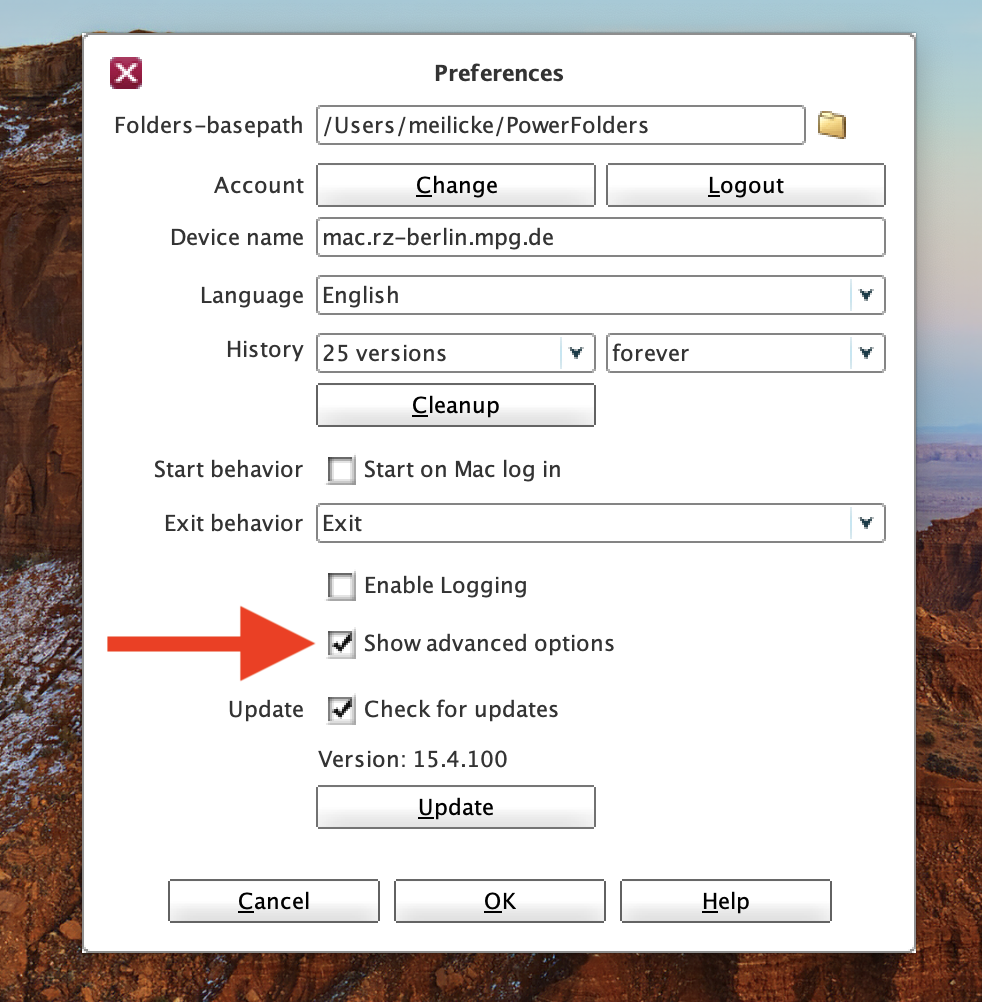The height and width of the screenshot is (1002, 982).
Task: Run history Cleanup
Action: click(456, 405)
